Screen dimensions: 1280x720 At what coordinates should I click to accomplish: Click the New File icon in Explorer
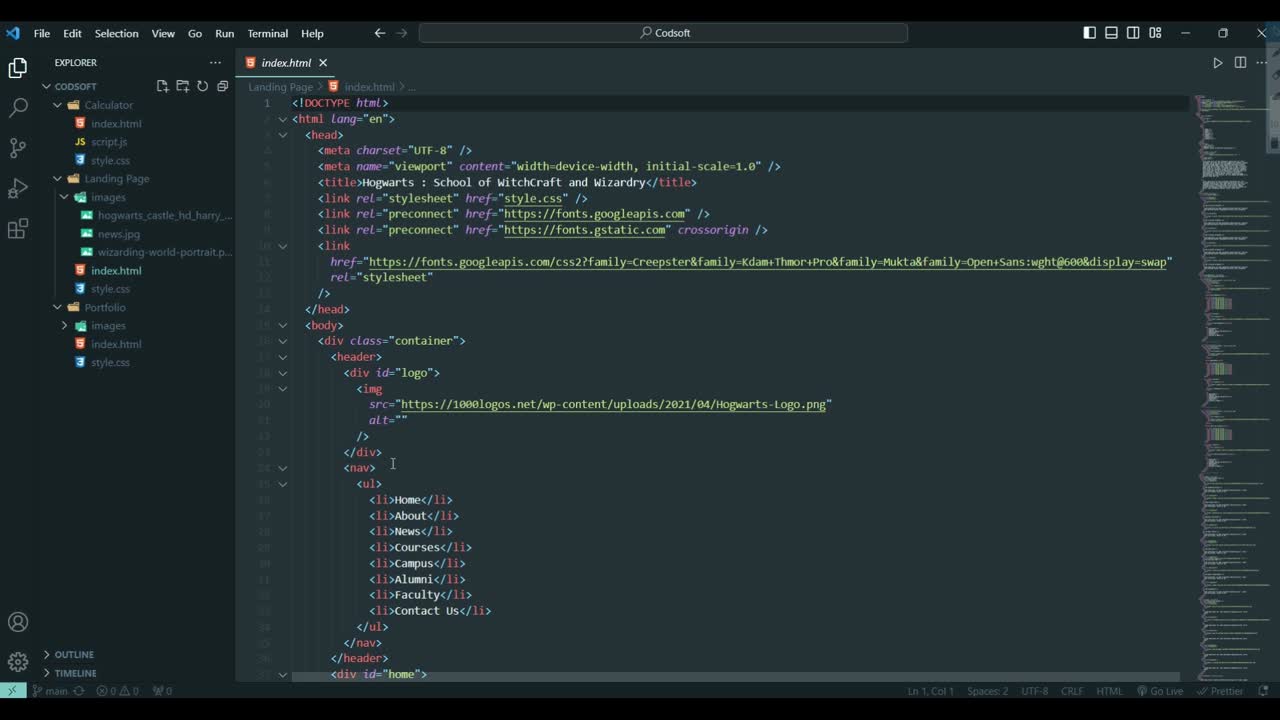click(163, 86)
